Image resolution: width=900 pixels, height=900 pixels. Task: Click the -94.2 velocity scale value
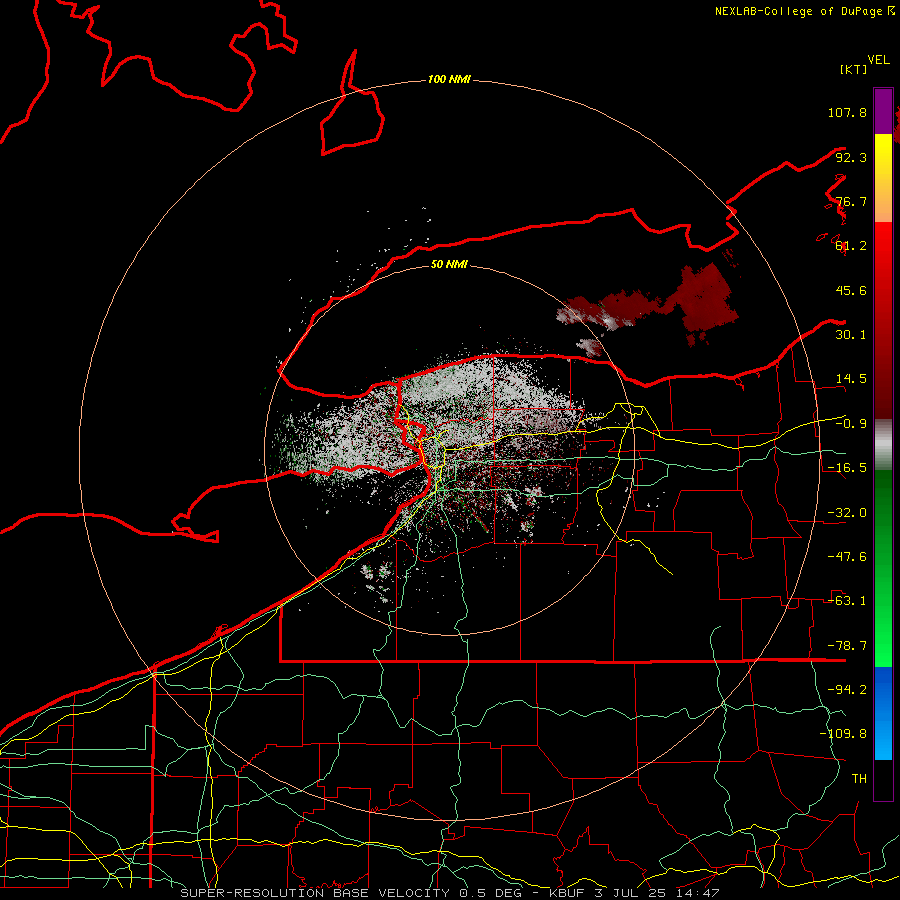tap(847, 689)
